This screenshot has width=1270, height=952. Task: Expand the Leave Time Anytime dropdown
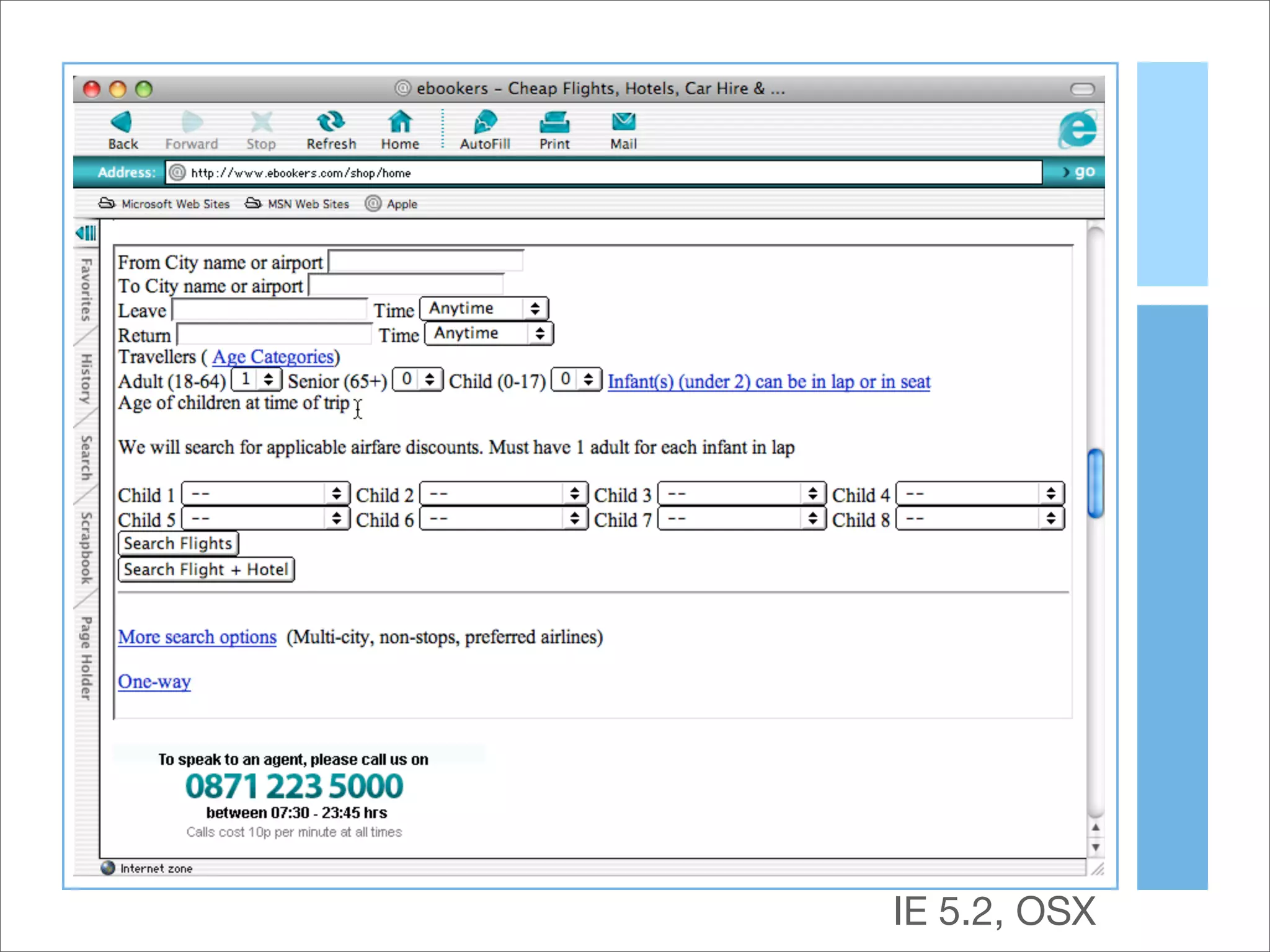pos(484,309)
